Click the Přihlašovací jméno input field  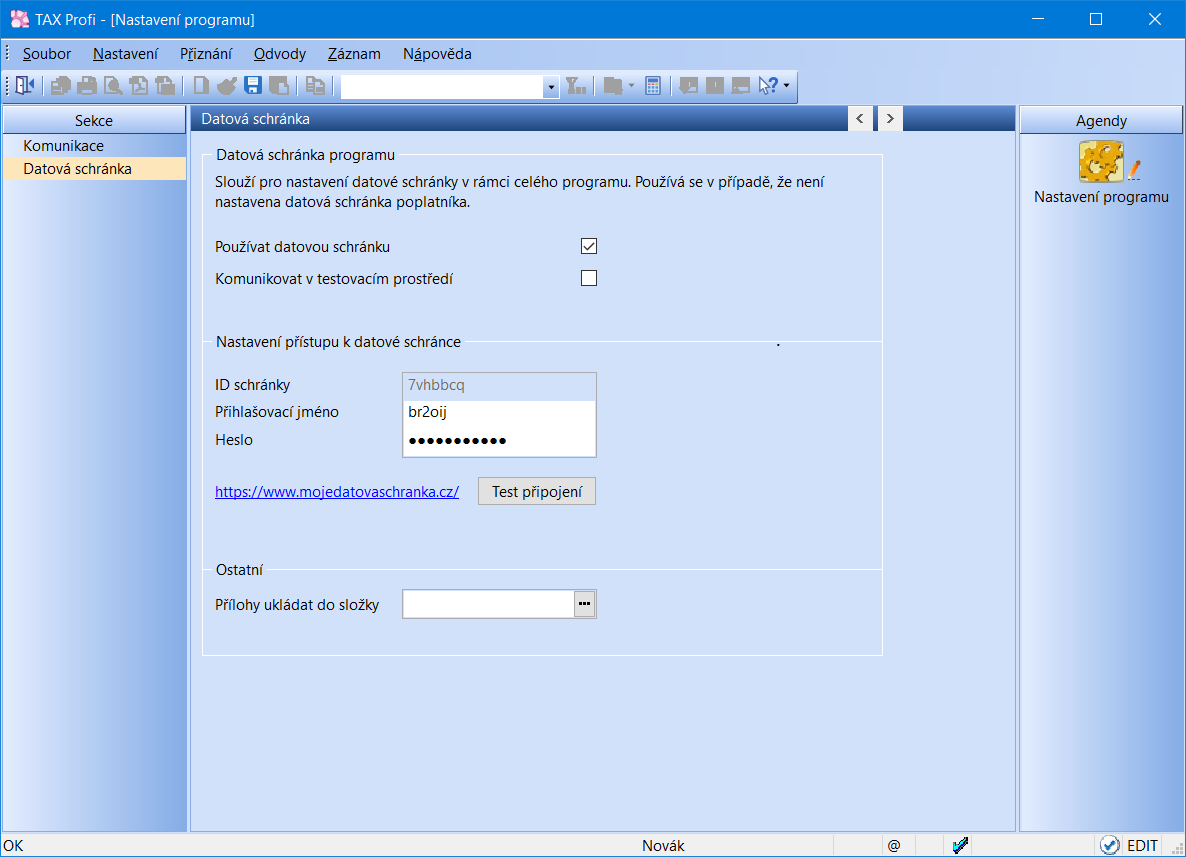point(499,412)
